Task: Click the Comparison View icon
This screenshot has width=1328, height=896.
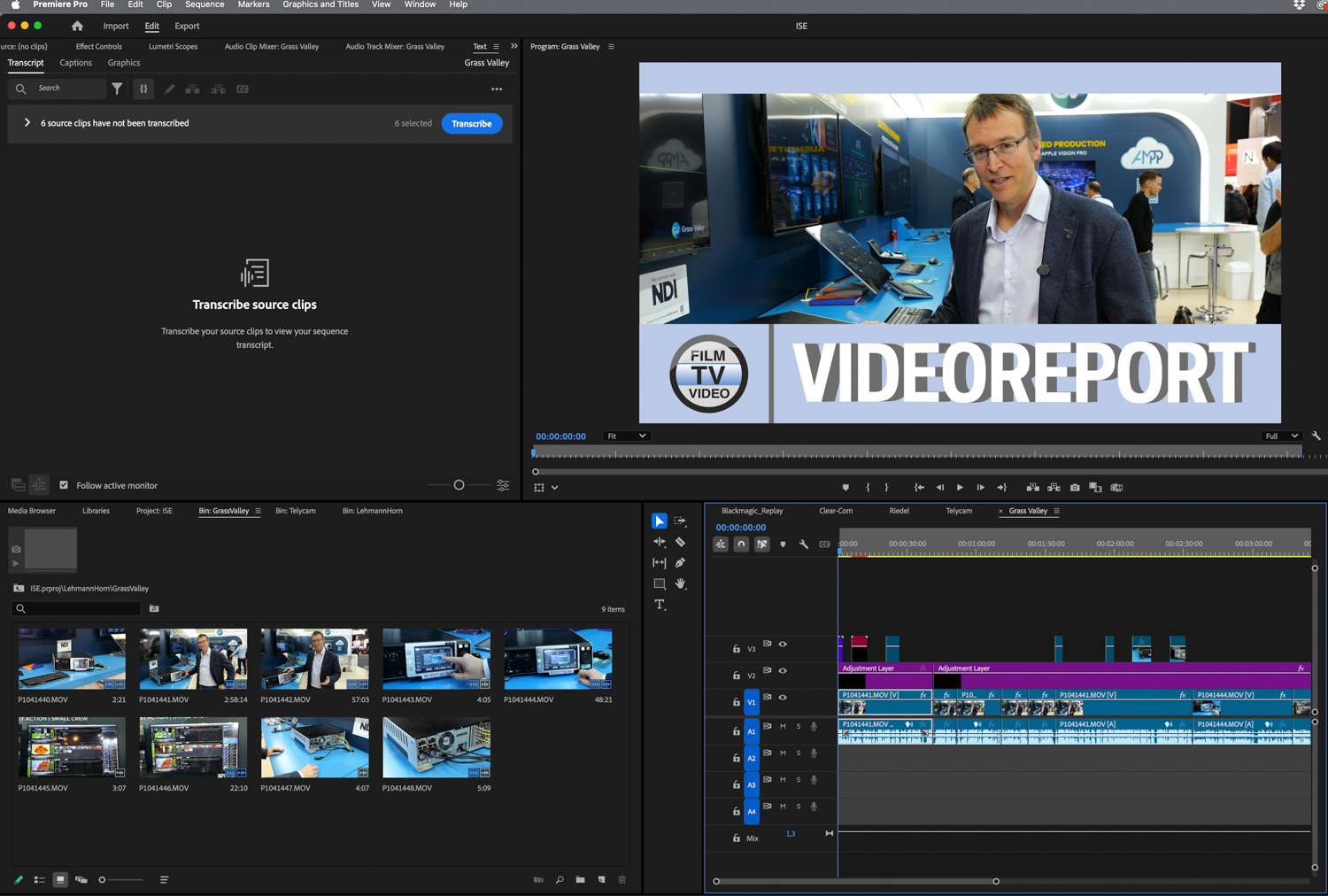Action: [1096, 488]
